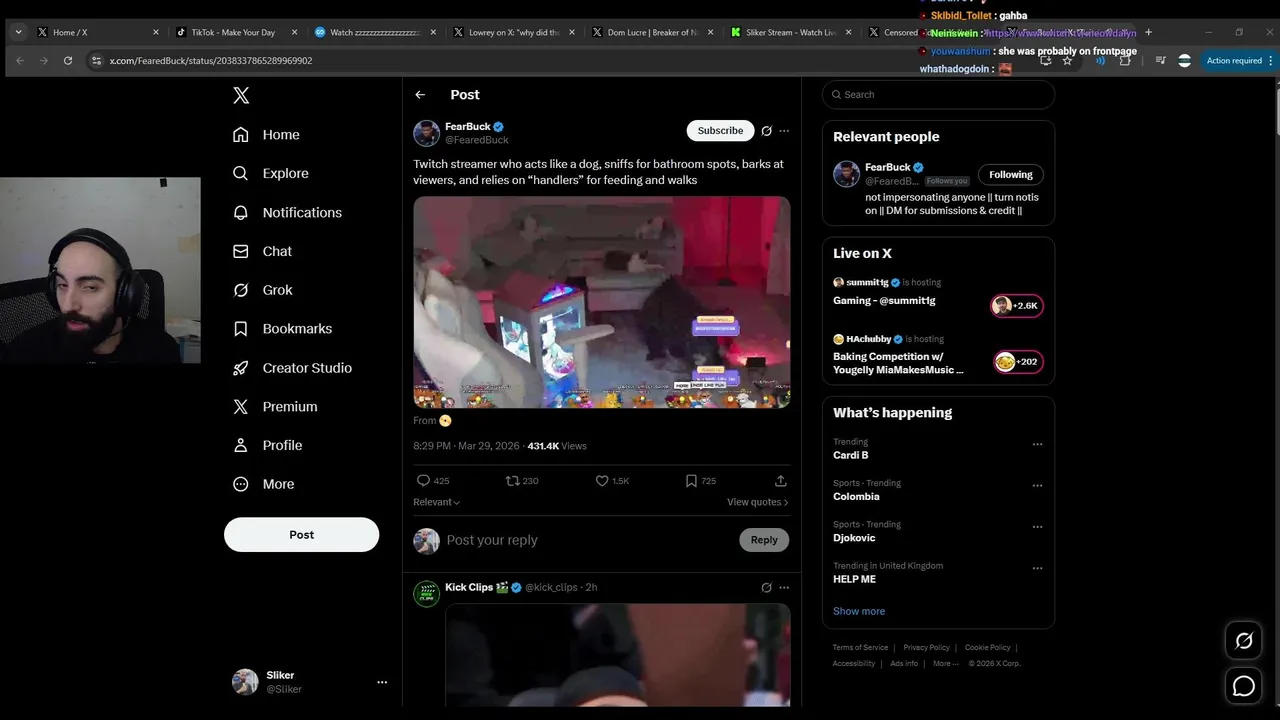Open floating chat messages button
This screenshot has height=720, width=1280.
pyautogui.click(x=1244, y=686)
